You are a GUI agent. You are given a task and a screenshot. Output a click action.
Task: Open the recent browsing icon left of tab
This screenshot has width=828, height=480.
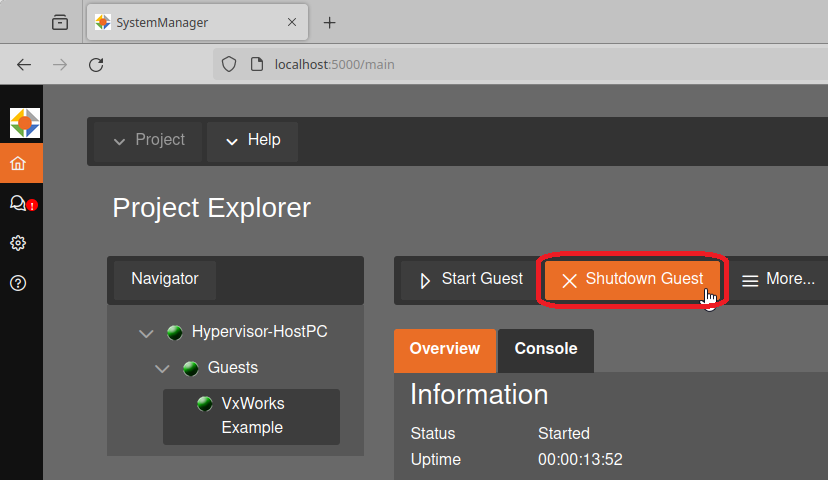point(60,22)
